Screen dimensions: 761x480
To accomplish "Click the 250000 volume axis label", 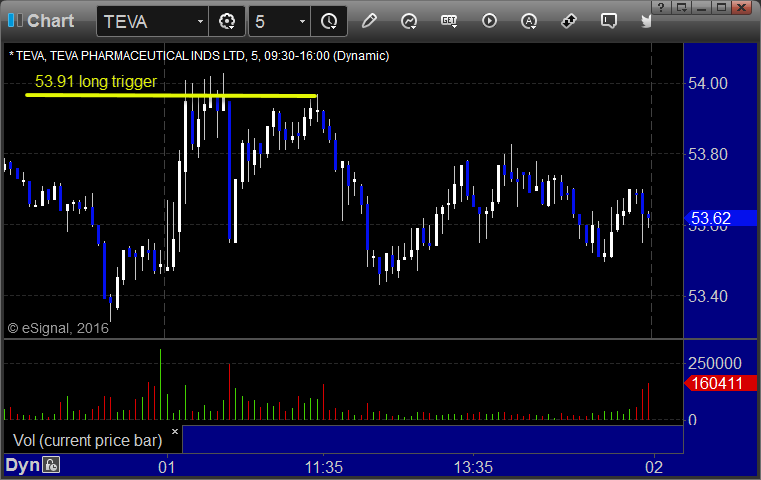I will click(715, 363).
